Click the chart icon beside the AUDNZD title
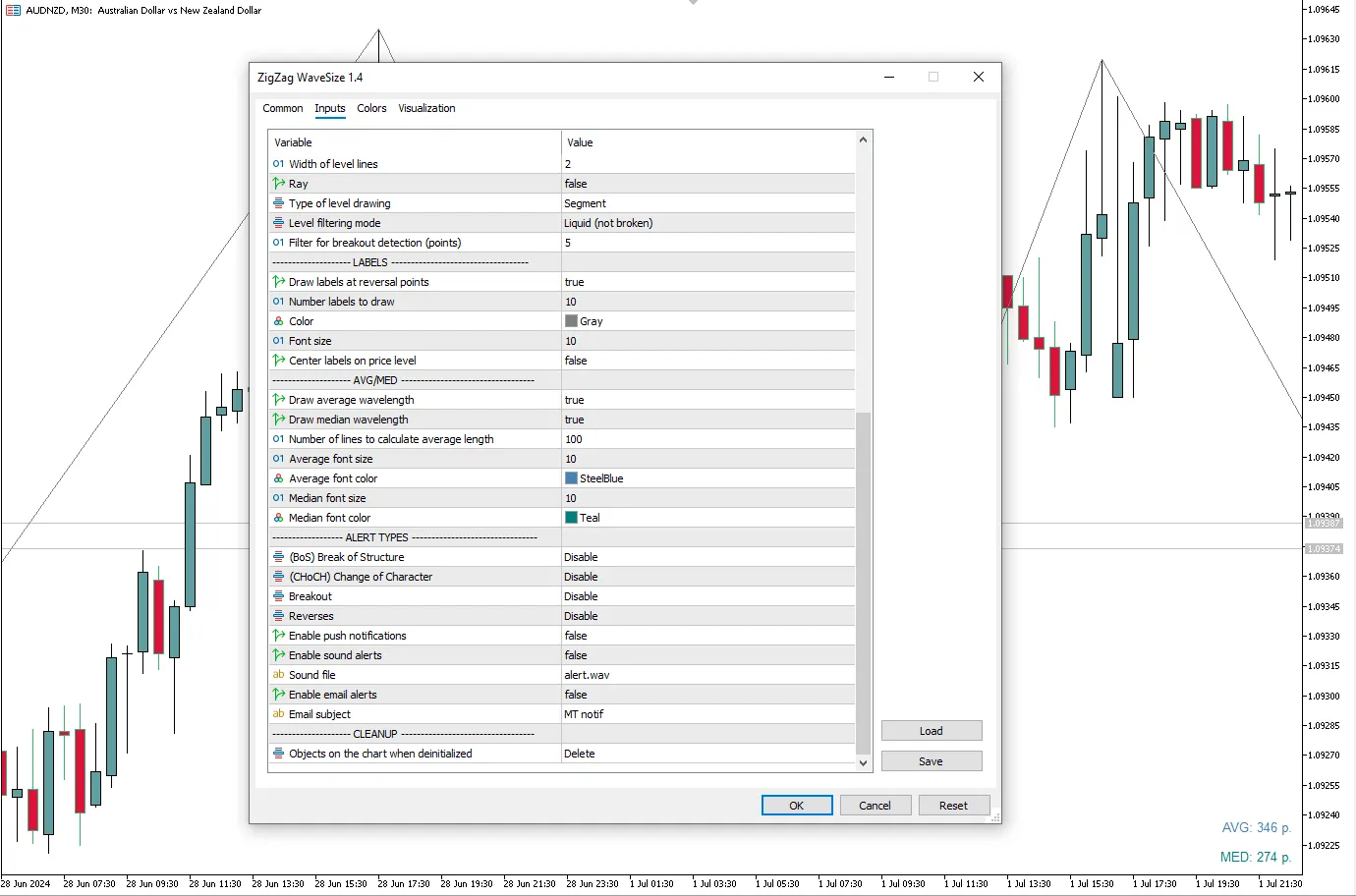The width and height of the screenshot is (1356, 896). [13, 10]
